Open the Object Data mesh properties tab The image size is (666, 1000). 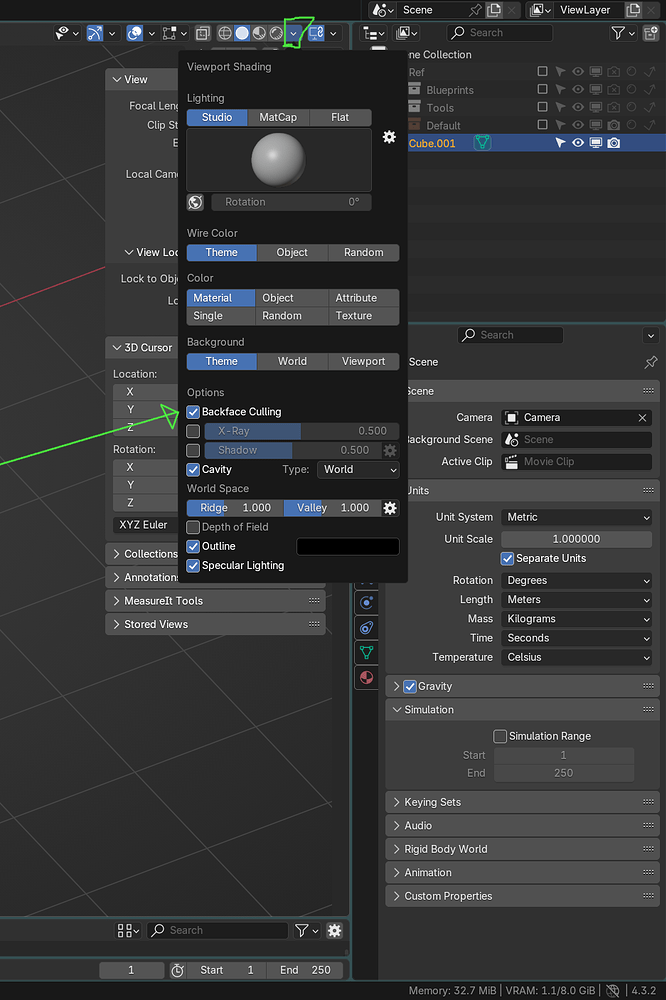pos(366,652)
